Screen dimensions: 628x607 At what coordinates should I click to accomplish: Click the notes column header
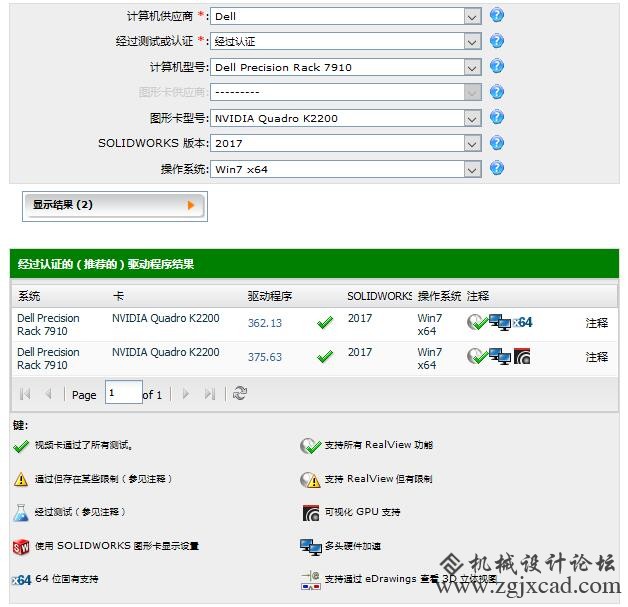pyautogui.click(x=477, y=296)
